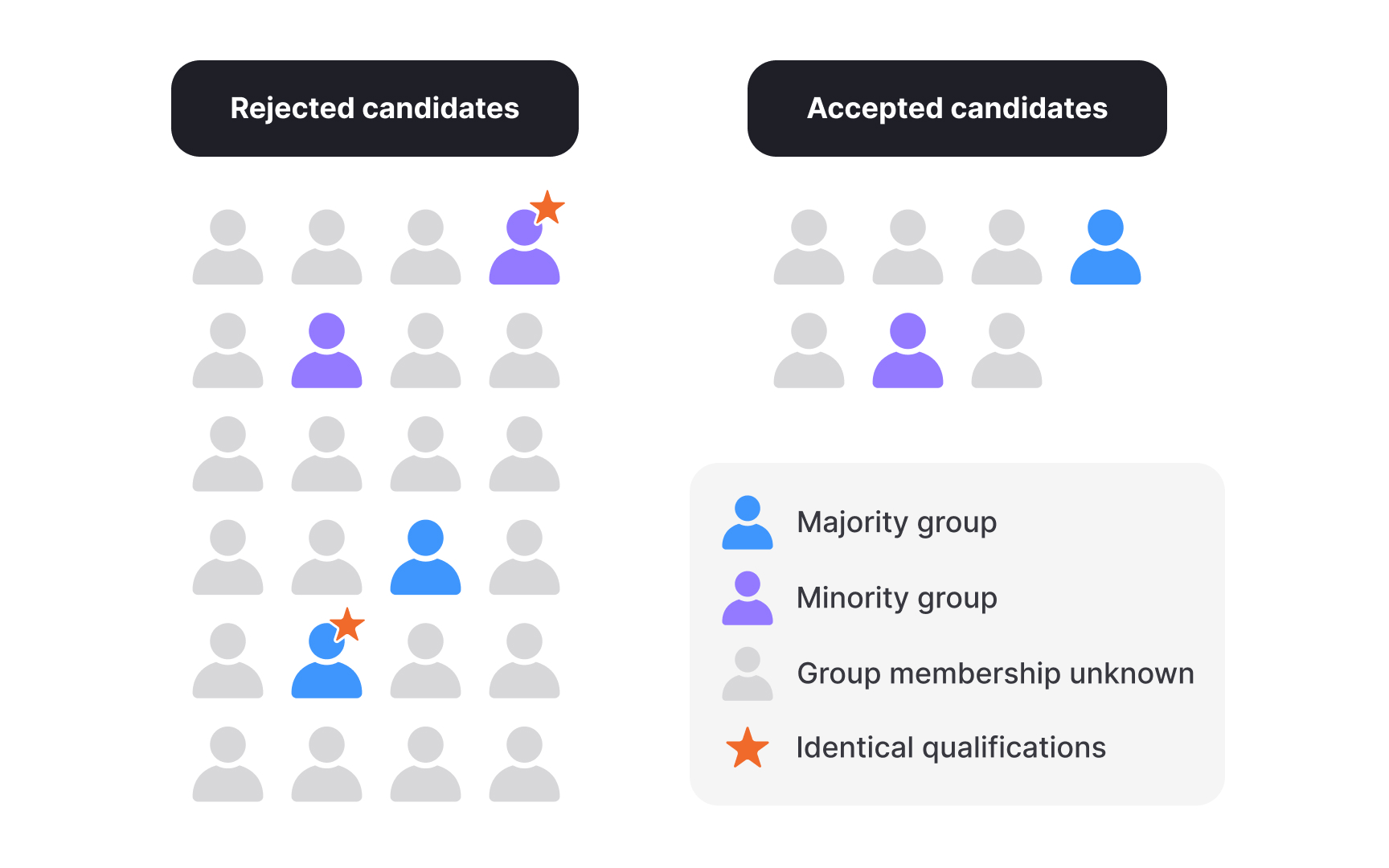Click the "Identical qualifications" label
The image size is (1389, 868).
pyautogui.click(x=951, y=748)
